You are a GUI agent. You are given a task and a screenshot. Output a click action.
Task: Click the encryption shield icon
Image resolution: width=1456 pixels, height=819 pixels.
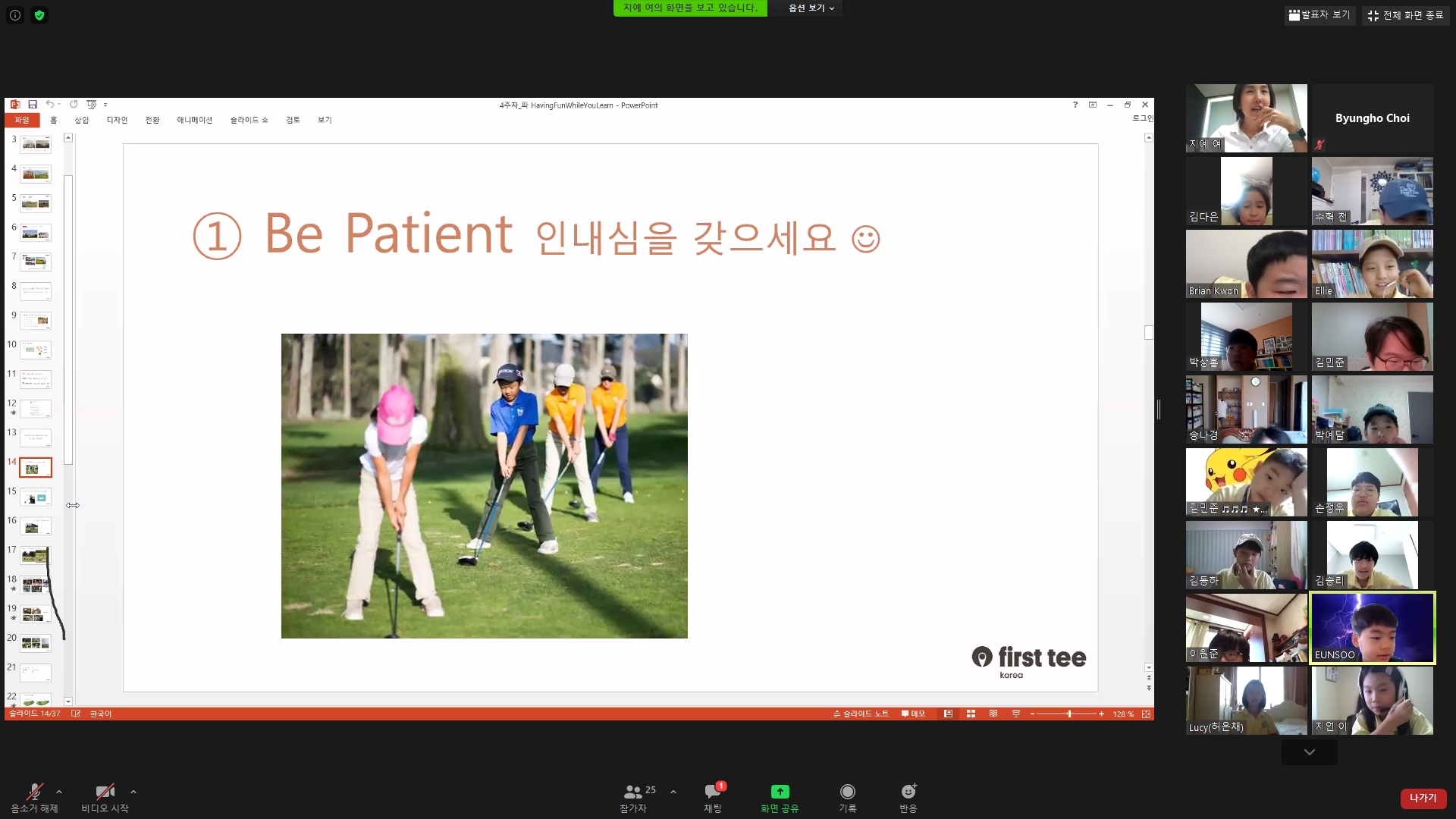coord(39,15)
